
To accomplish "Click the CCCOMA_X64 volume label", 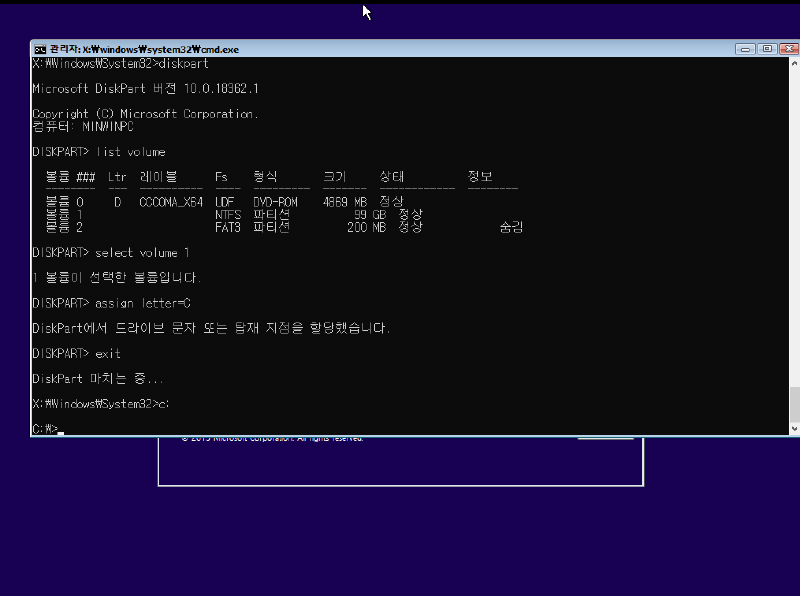I will tap(171, 202).
